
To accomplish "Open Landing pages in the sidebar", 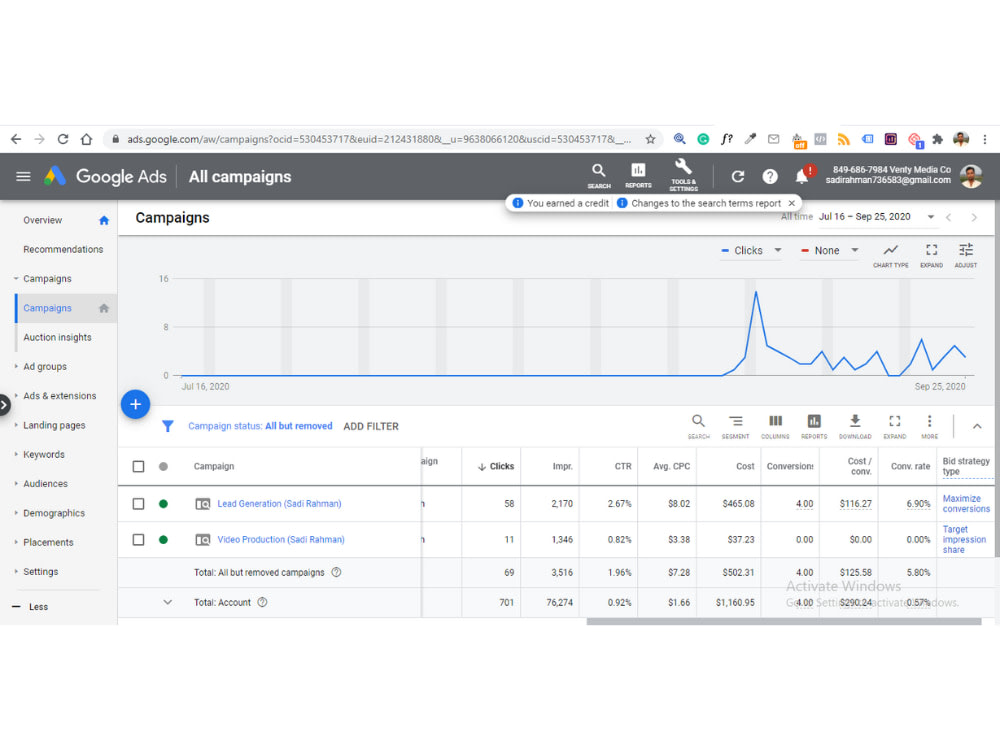I will (54, 425).
